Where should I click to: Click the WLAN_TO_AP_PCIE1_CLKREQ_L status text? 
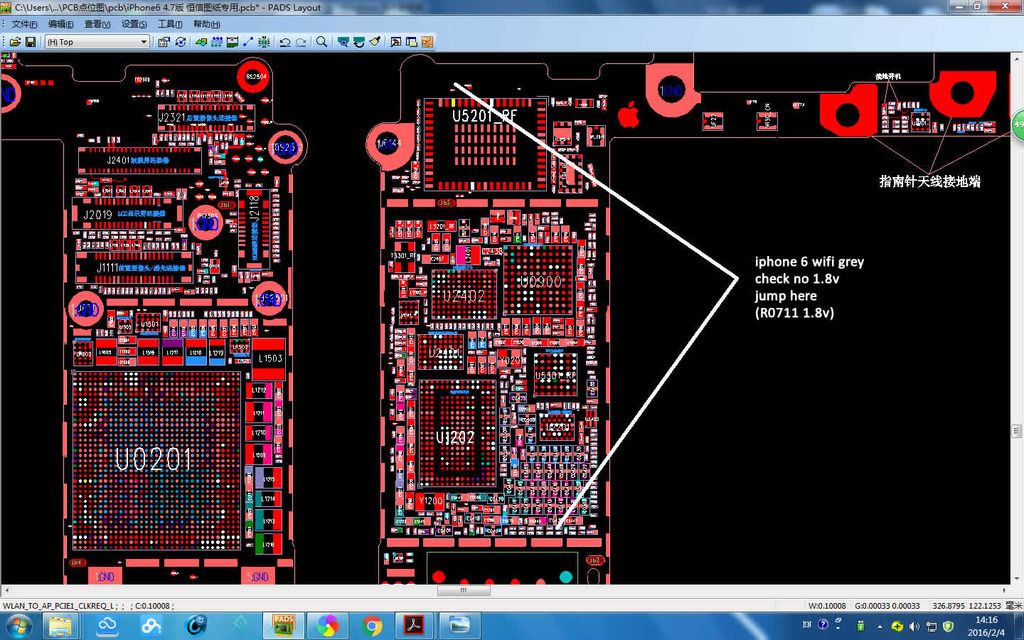pos(59,606)
